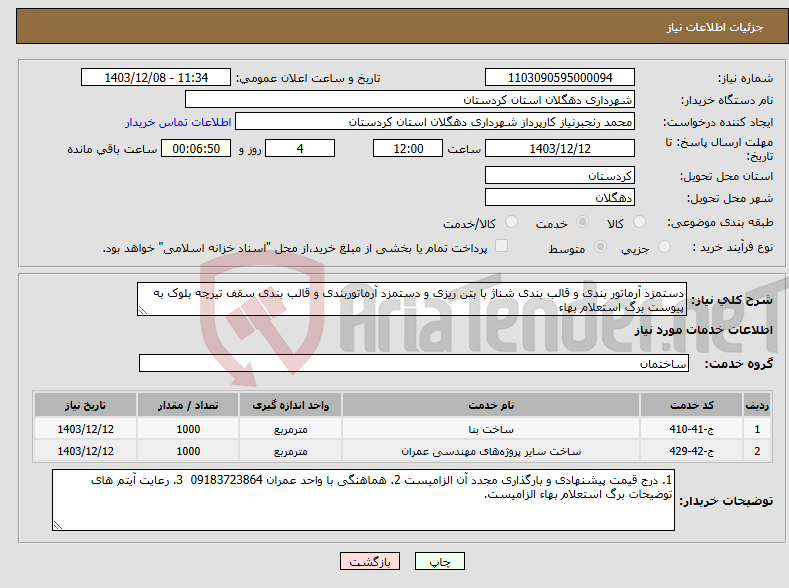Image resolution: width=789 pixels, height=588 pixels.
Task: Click quantity 1000 in ساخت بنا row
Action: point(188,429)
